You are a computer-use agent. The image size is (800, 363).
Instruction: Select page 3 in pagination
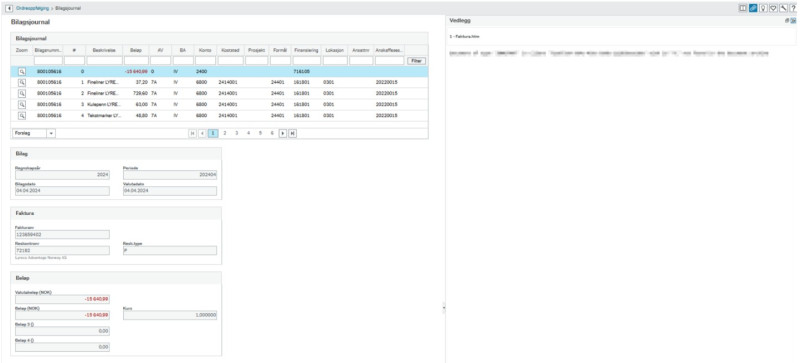(236, 133)
